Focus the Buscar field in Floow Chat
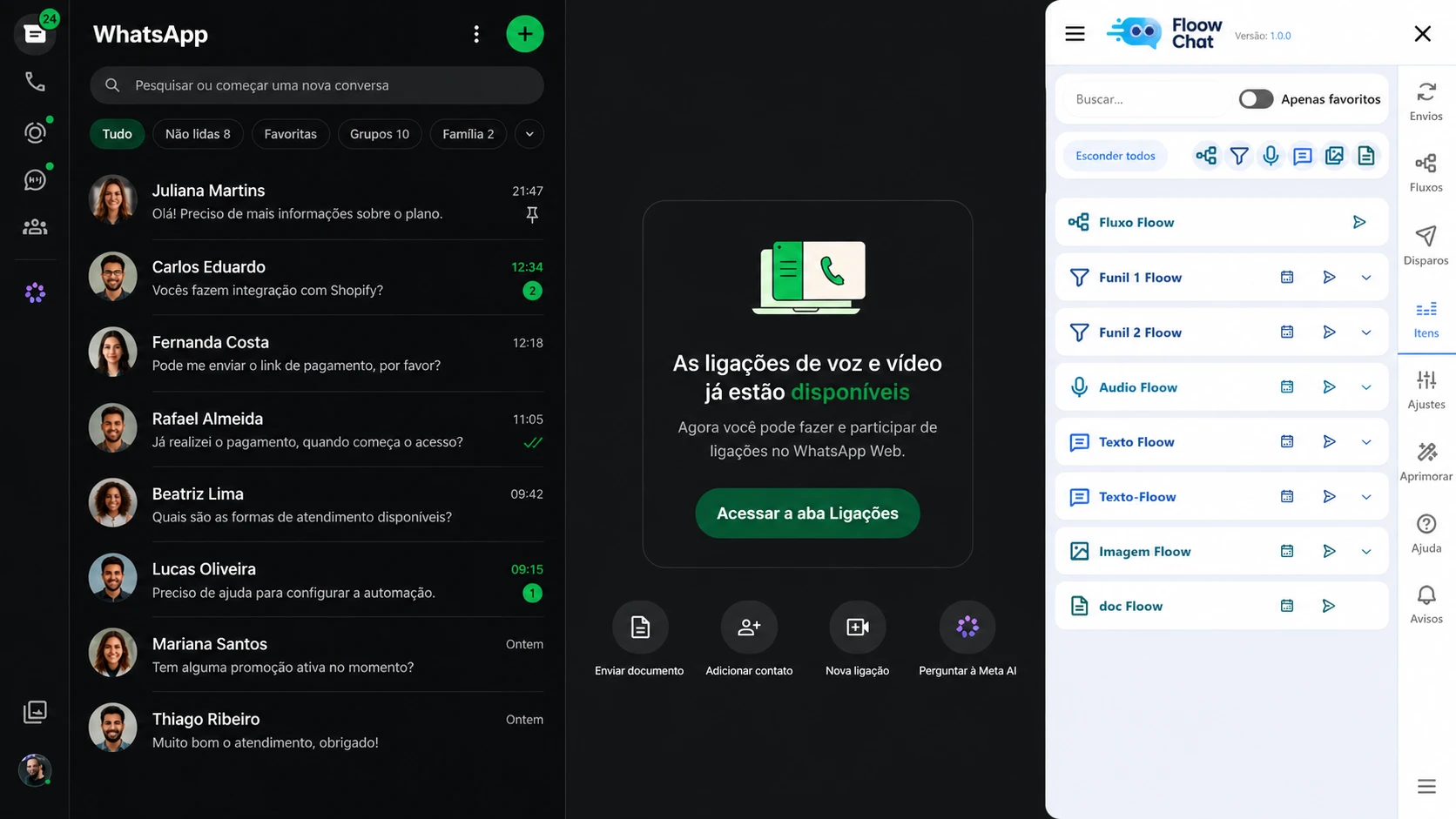 pyautogui.click(x=1146, y=99)
